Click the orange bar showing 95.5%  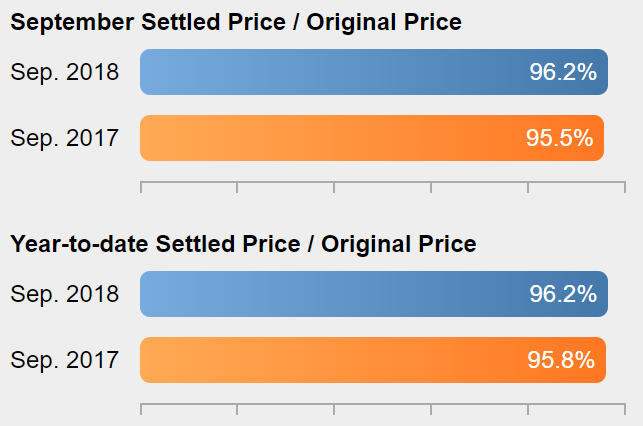(x=372, y=138)
